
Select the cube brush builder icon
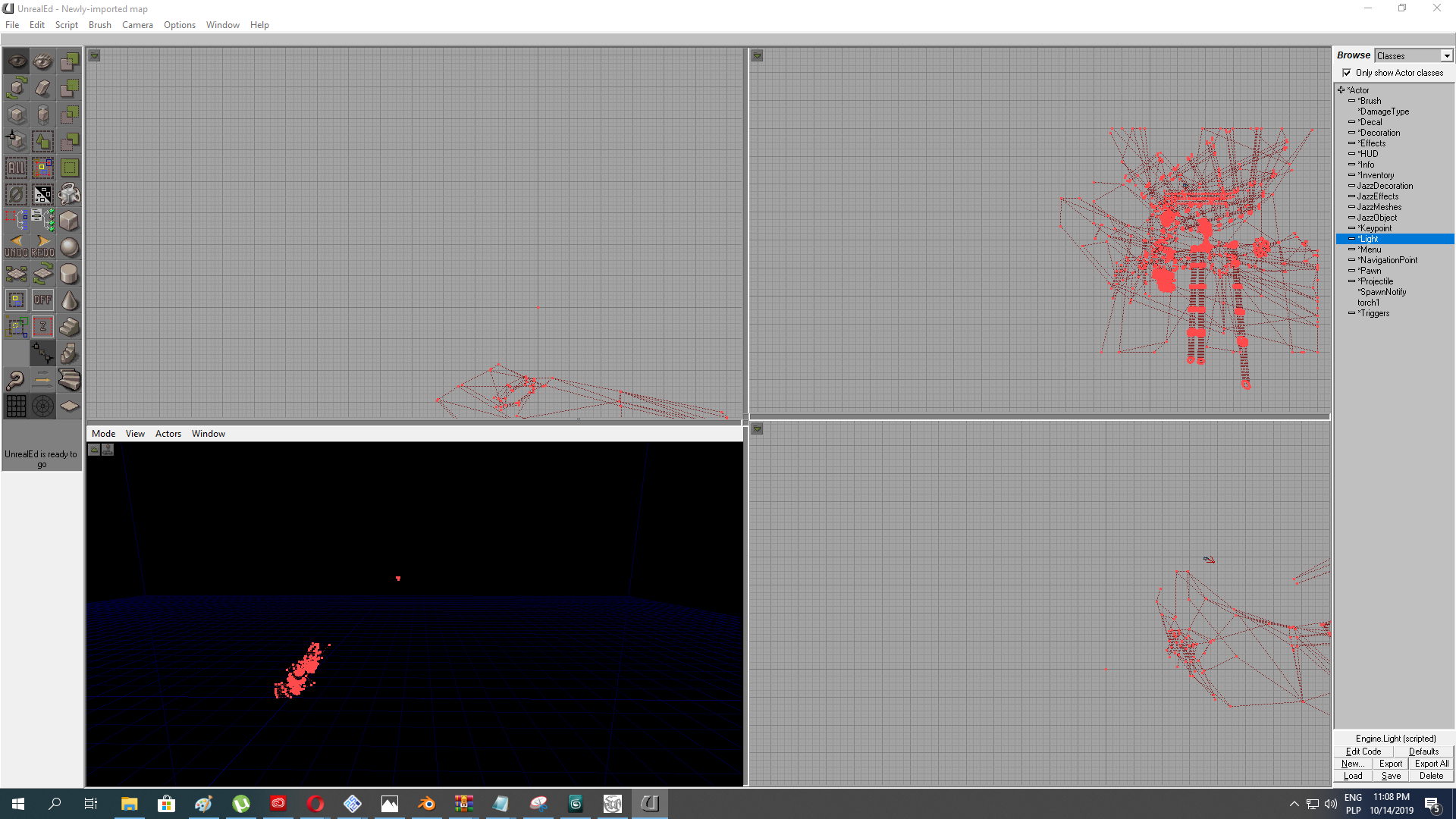[69, 221]
